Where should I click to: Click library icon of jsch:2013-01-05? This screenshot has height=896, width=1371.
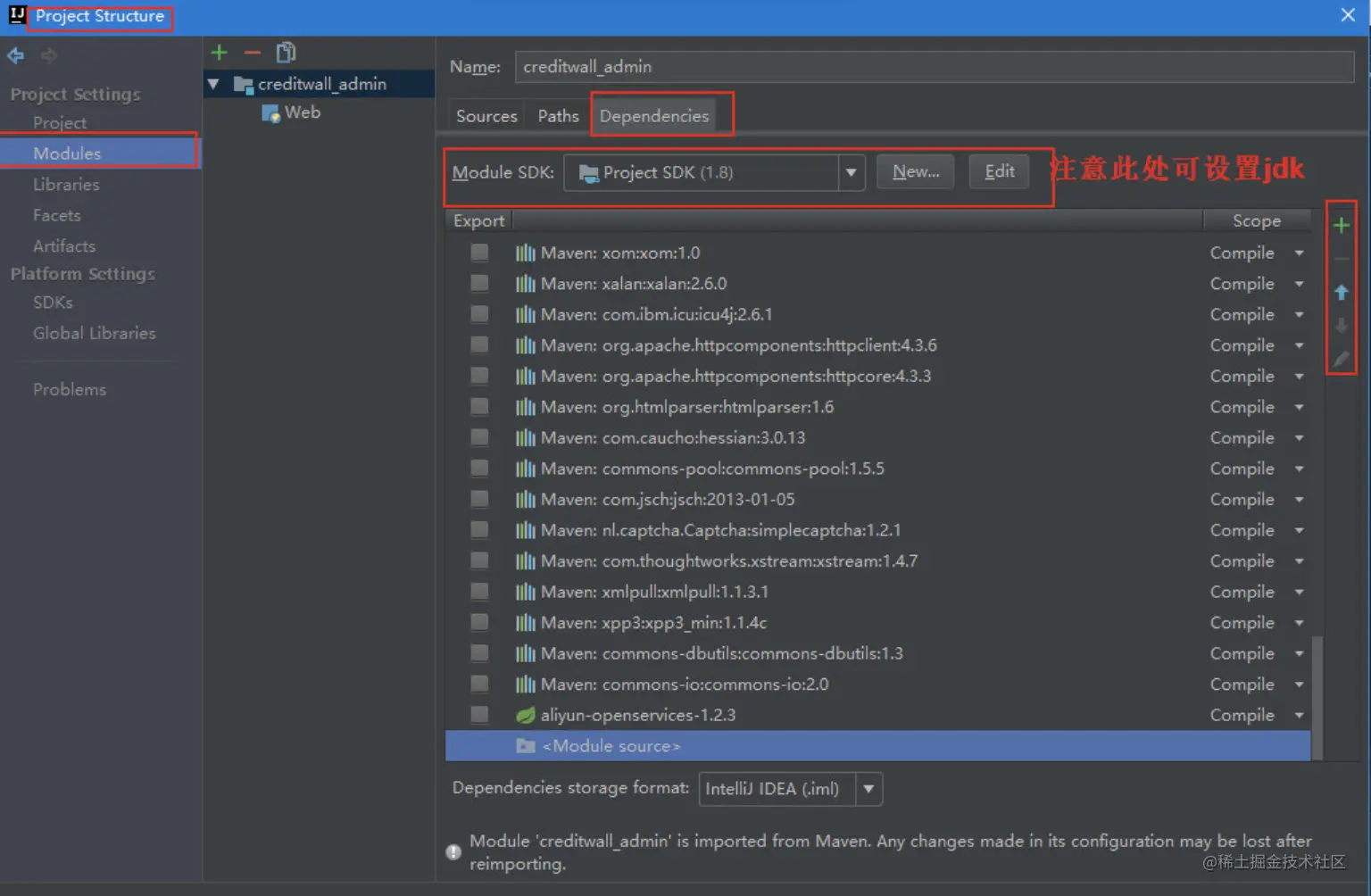click(x=526, y=499)
